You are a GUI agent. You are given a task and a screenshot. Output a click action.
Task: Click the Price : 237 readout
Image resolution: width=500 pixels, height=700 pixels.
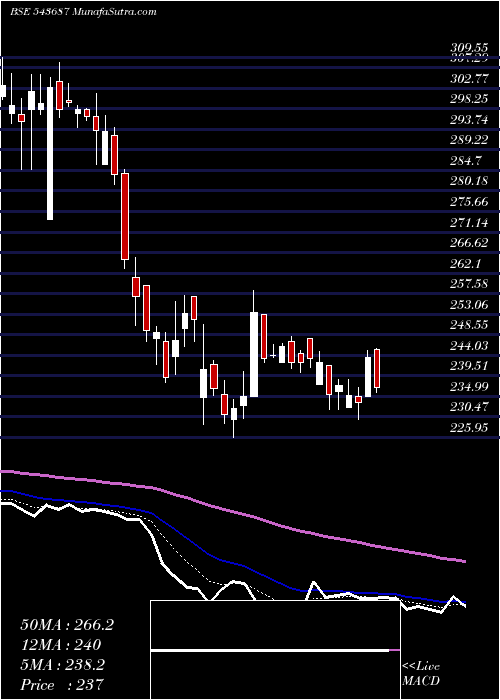click(62, 684)
